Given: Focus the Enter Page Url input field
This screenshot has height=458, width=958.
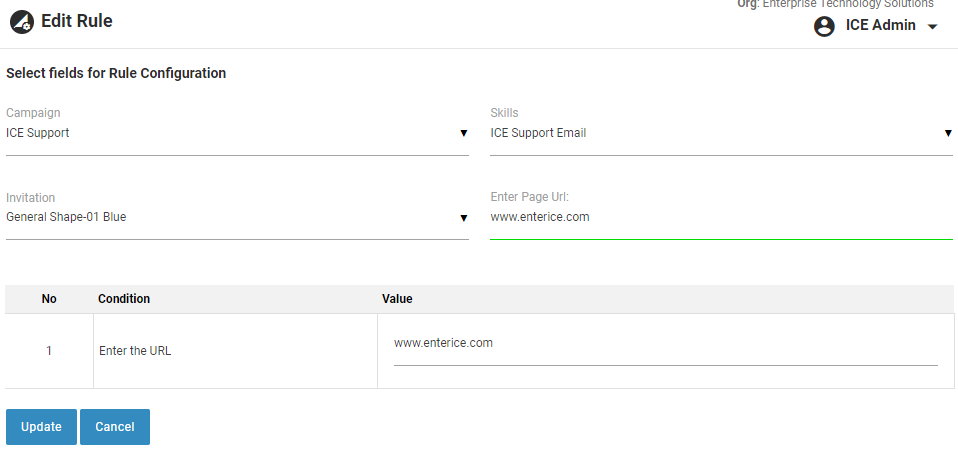Looking at the screenshot, I should (x=720, y=217).
